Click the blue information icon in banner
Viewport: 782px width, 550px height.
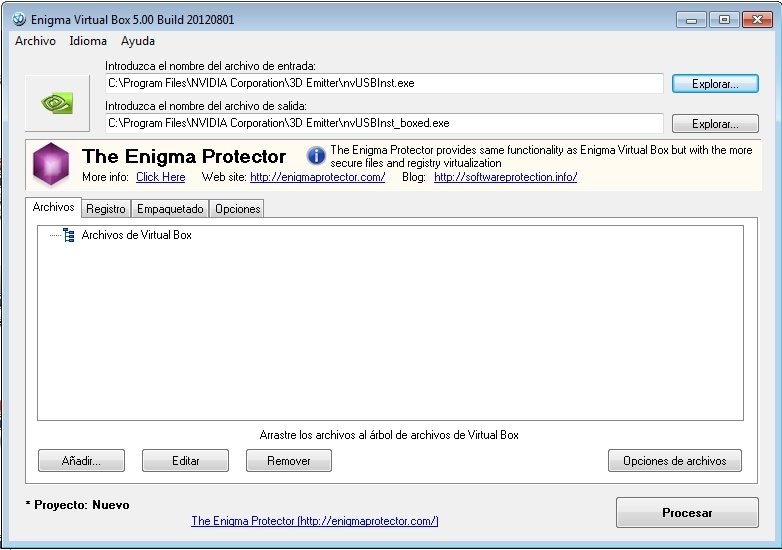(x=316, y=156)
